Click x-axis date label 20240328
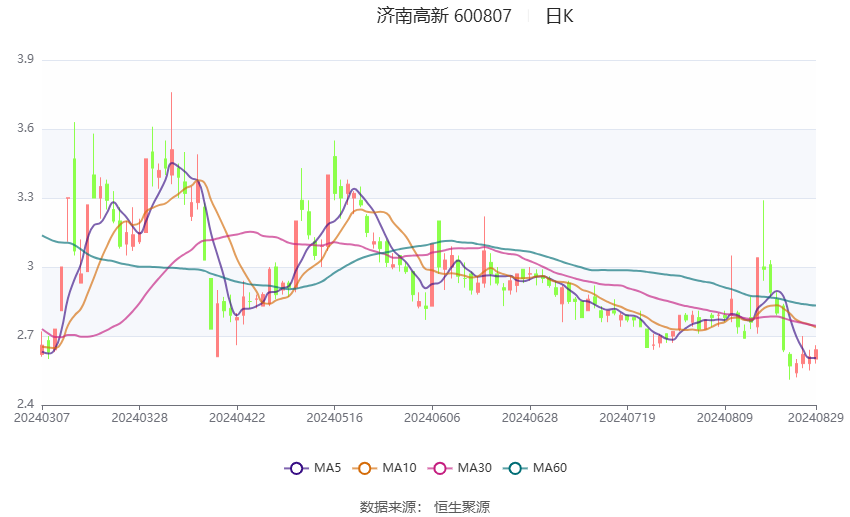 point(139,418)
